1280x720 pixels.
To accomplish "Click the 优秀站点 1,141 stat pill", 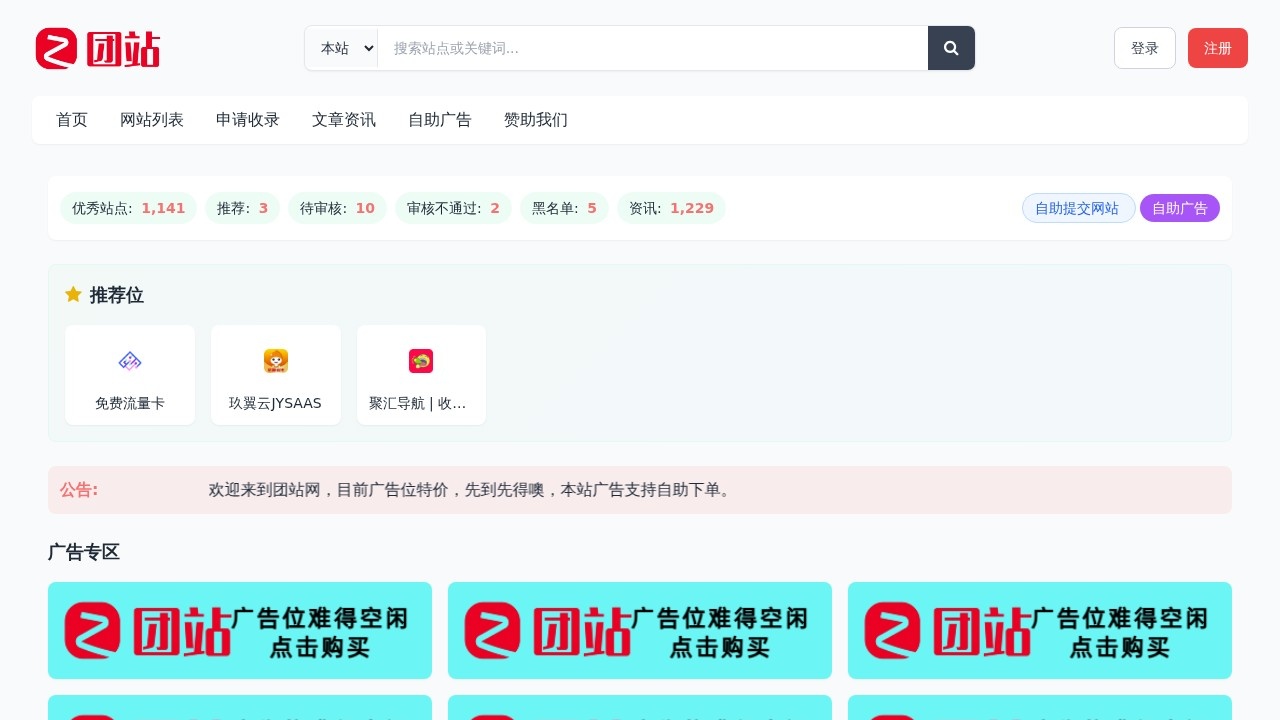I will click(x=129, y=208).
